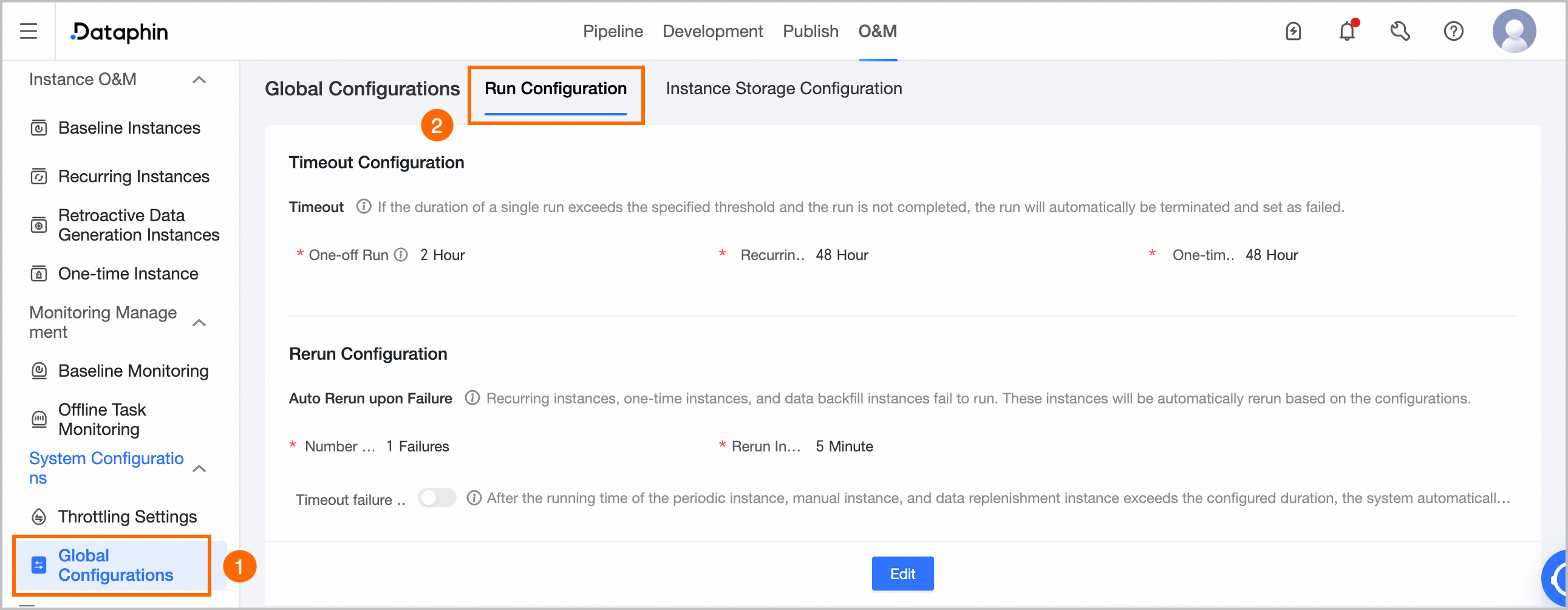Image resolution: width=1568 pixels, height=610 pixels.
Task: Open the Instance Storage Configuration tab
Action: (784, 89)
